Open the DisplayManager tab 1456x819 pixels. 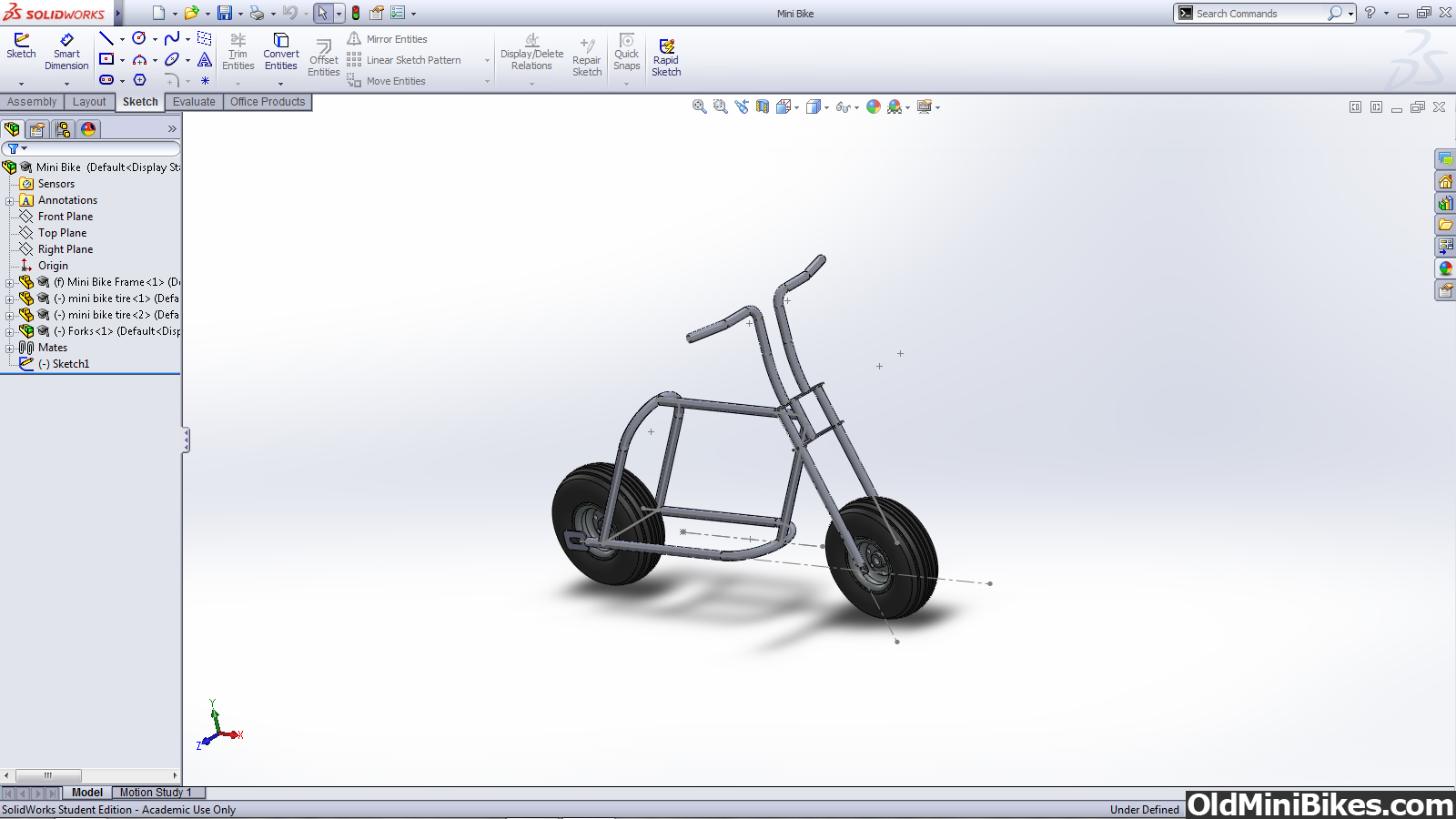88,129
